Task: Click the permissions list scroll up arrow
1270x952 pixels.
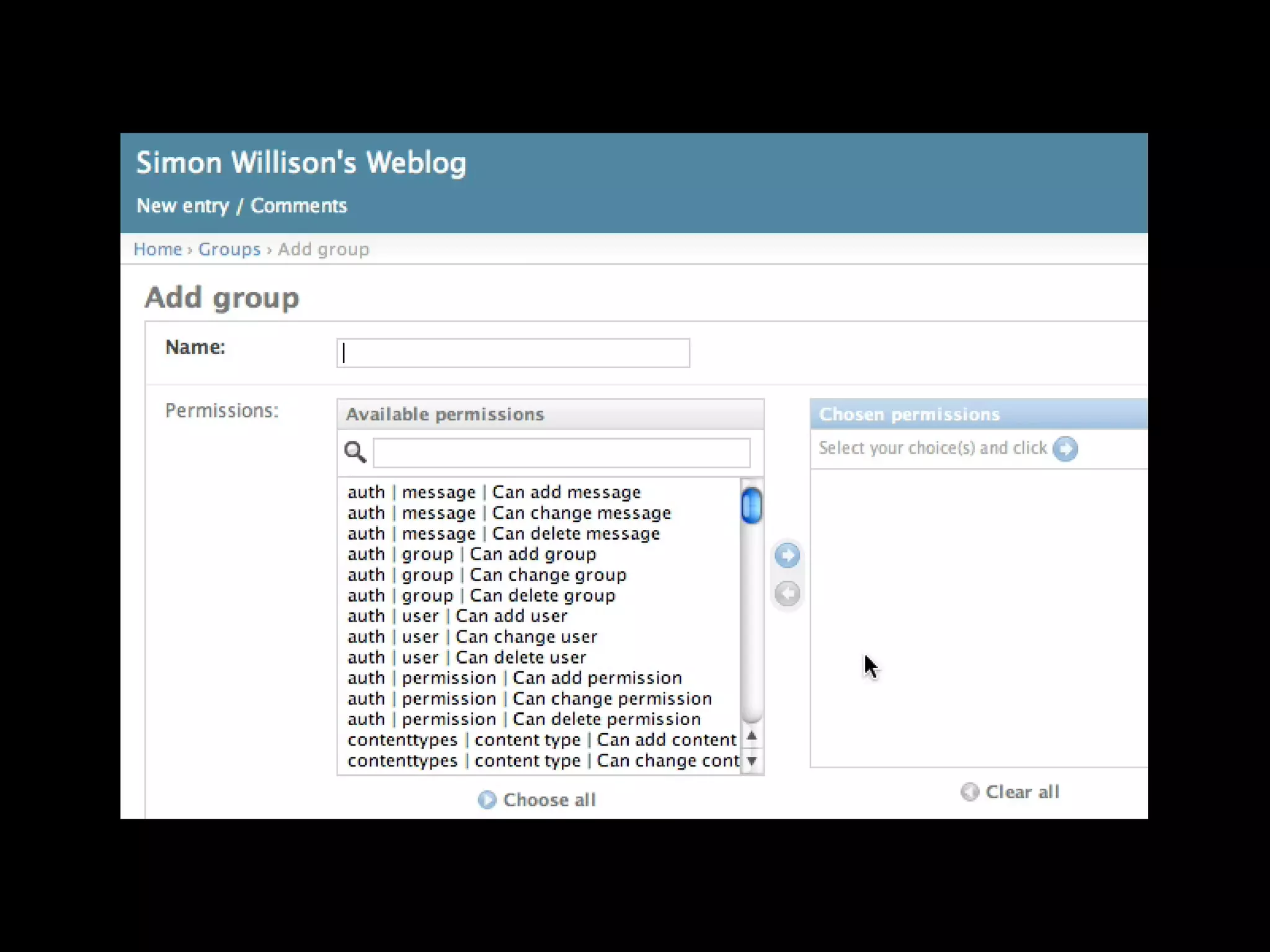Action: click(752, 736)
